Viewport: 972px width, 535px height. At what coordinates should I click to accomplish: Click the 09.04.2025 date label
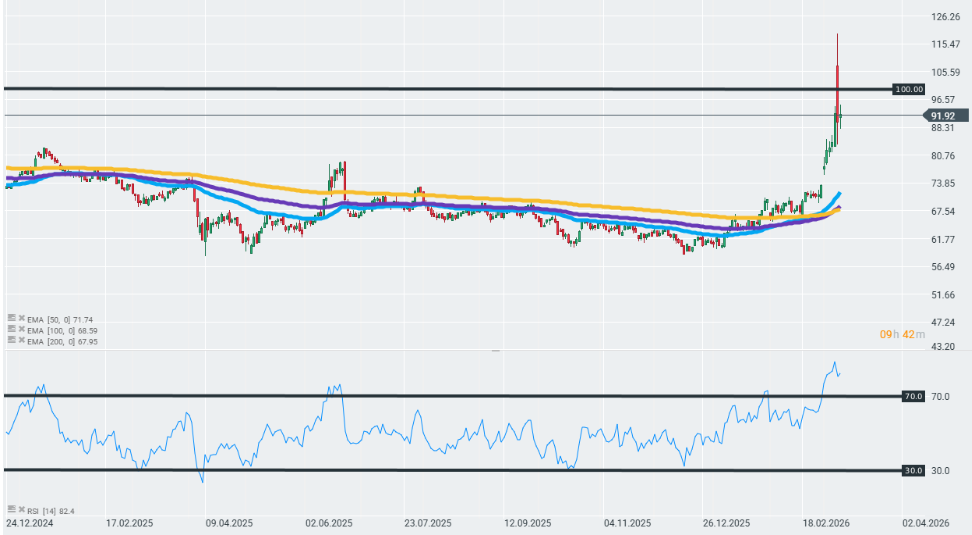(229, 523)
